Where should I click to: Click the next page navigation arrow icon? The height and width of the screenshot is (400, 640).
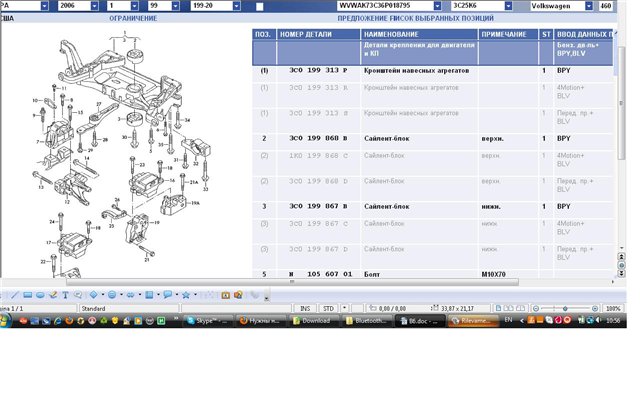coord(621,273)
